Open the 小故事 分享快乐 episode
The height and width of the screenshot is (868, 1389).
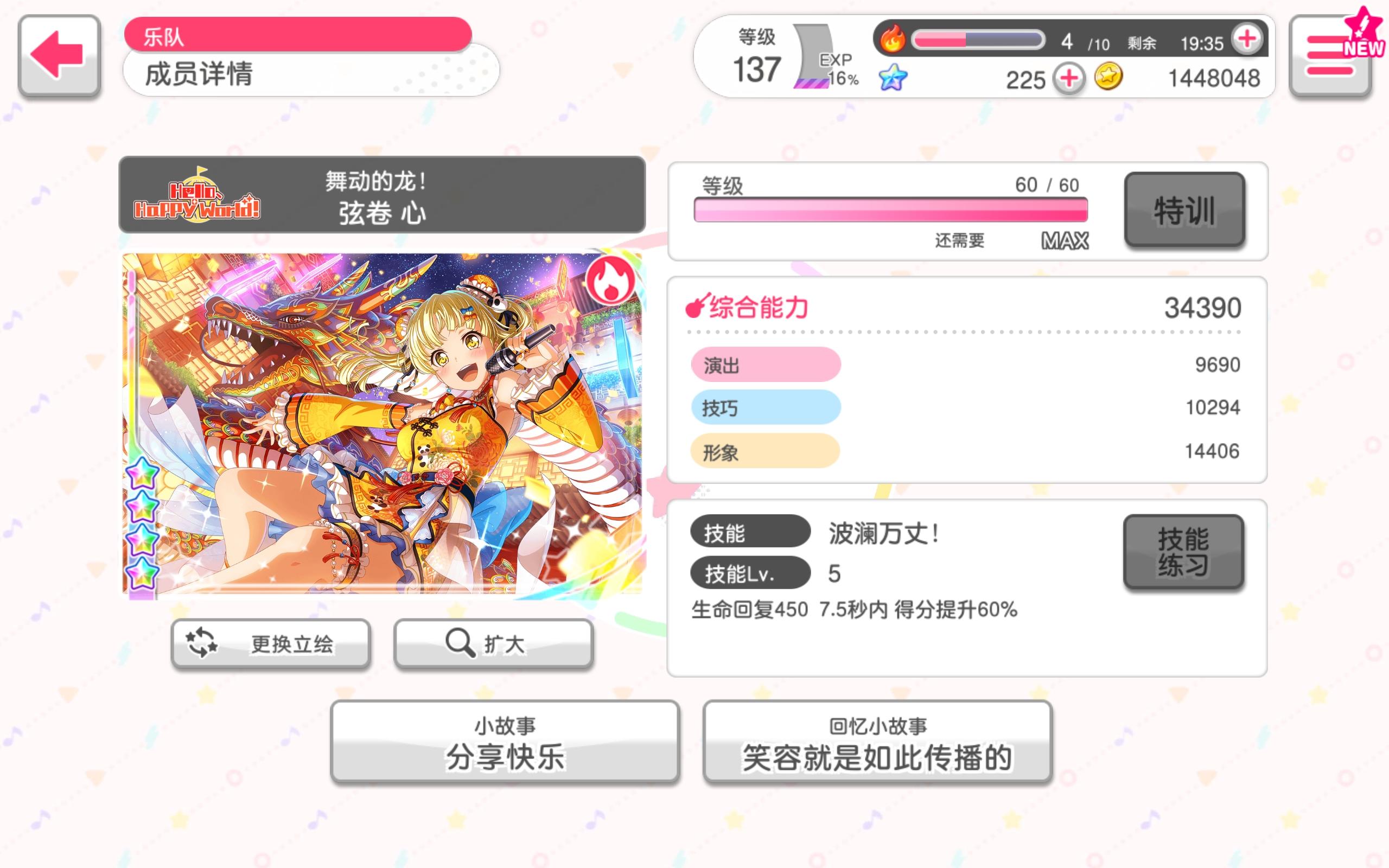click(x=505, y=741)
